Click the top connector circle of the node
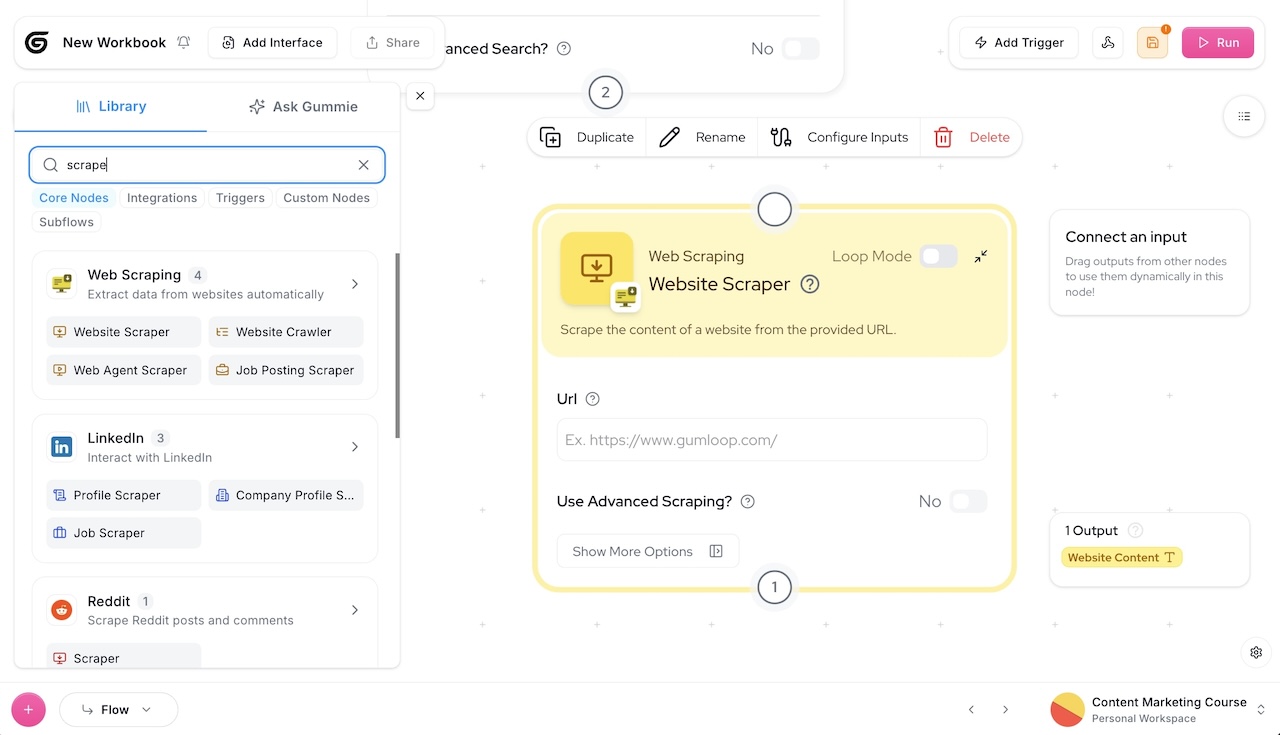Screen dimensions: 1280x735 [x=774, y=209]
